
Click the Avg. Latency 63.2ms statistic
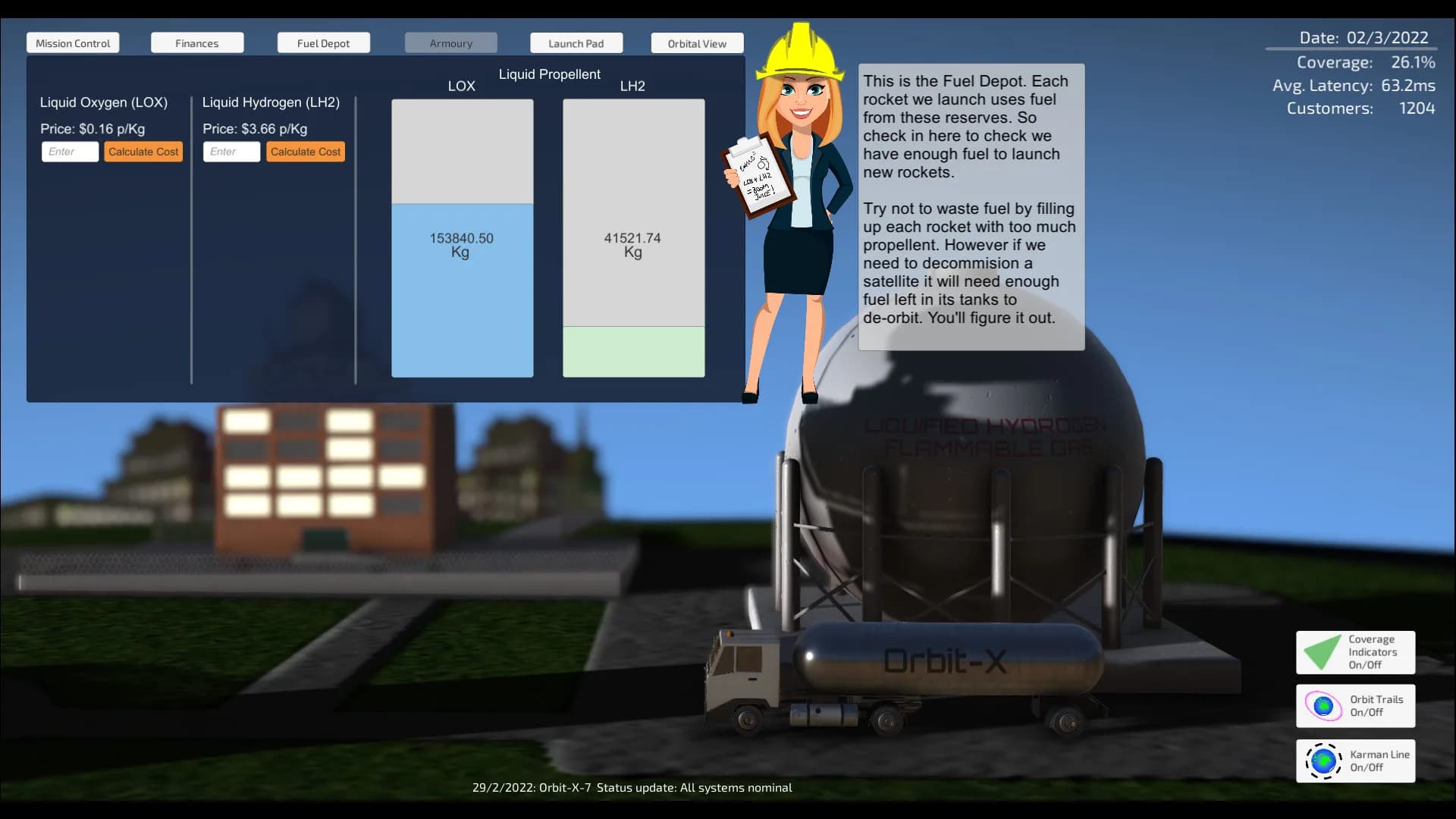click(1354, 86)
